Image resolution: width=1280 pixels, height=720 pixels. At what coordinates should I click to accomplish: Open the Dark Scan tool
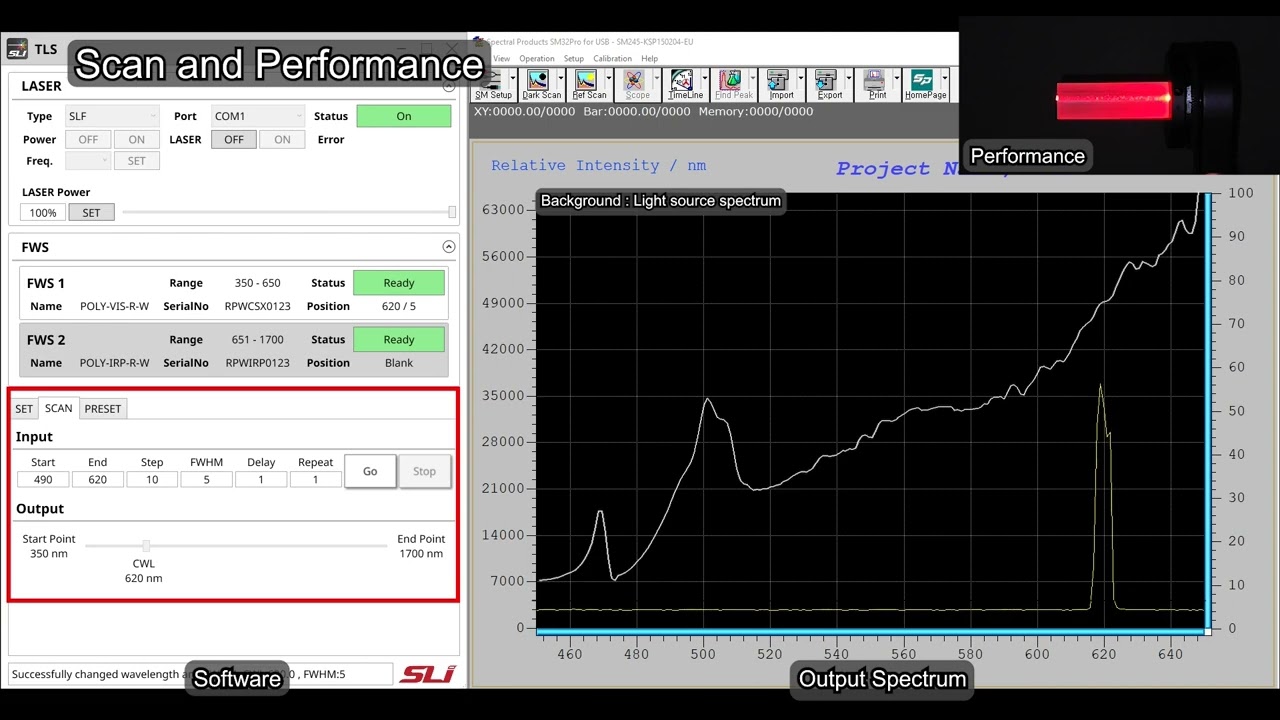click(x=541, y=84)
